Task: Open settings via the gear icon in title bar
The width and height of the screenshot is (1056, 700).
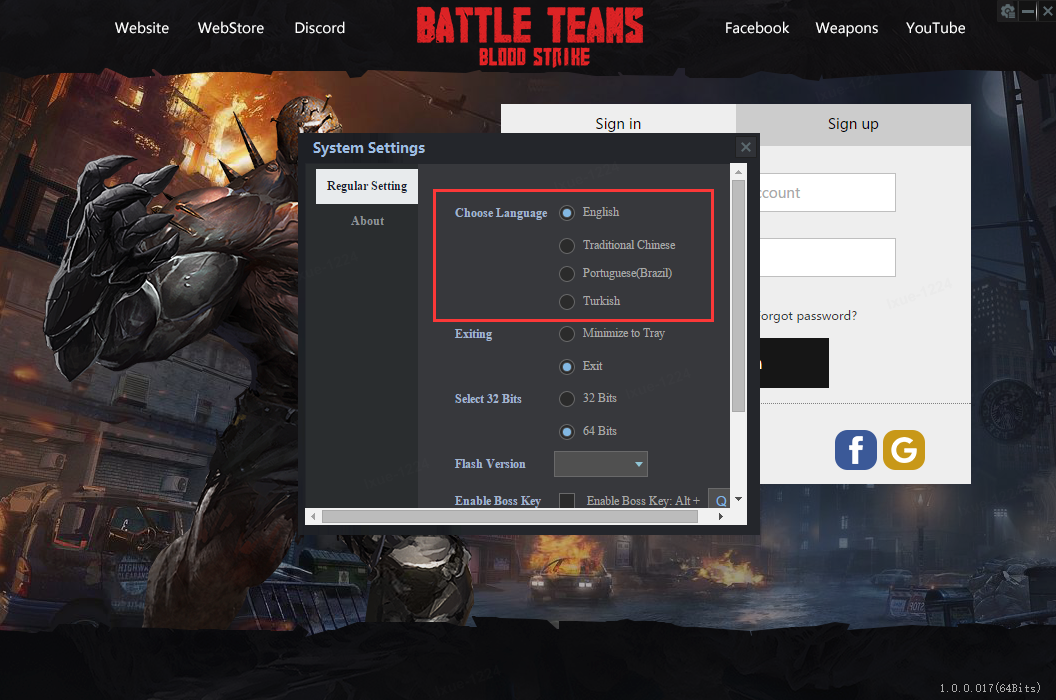Action: coord(1007,11)
